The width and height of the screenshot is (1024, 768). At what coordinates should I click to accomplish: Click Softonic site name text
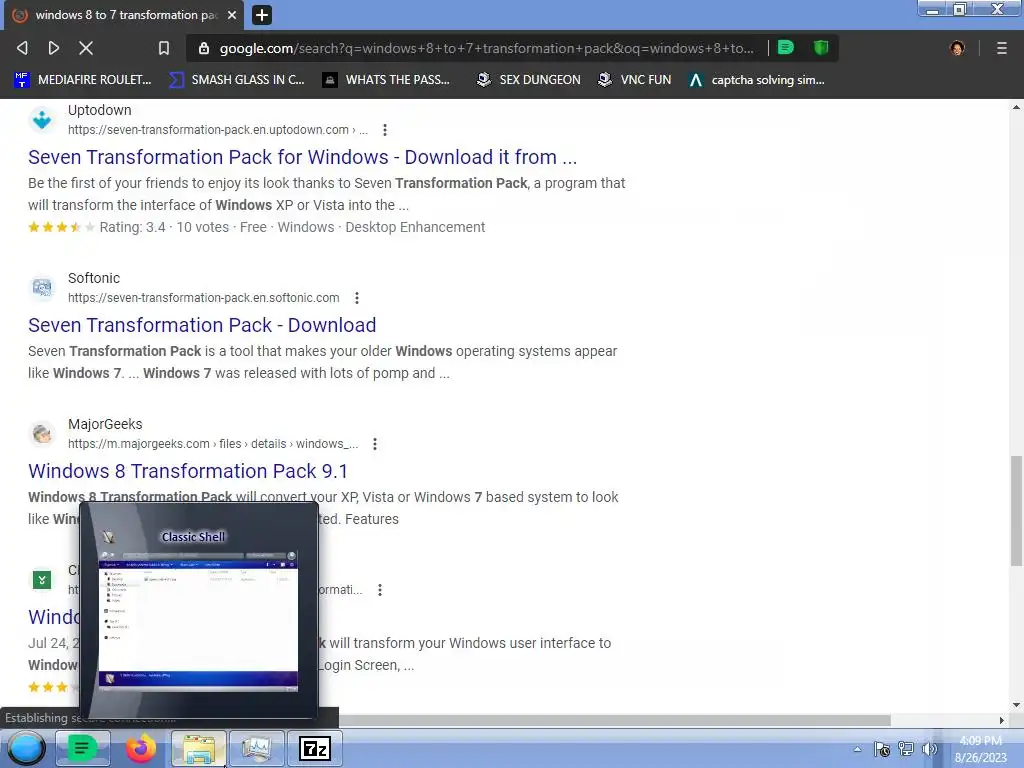point(94,278)
